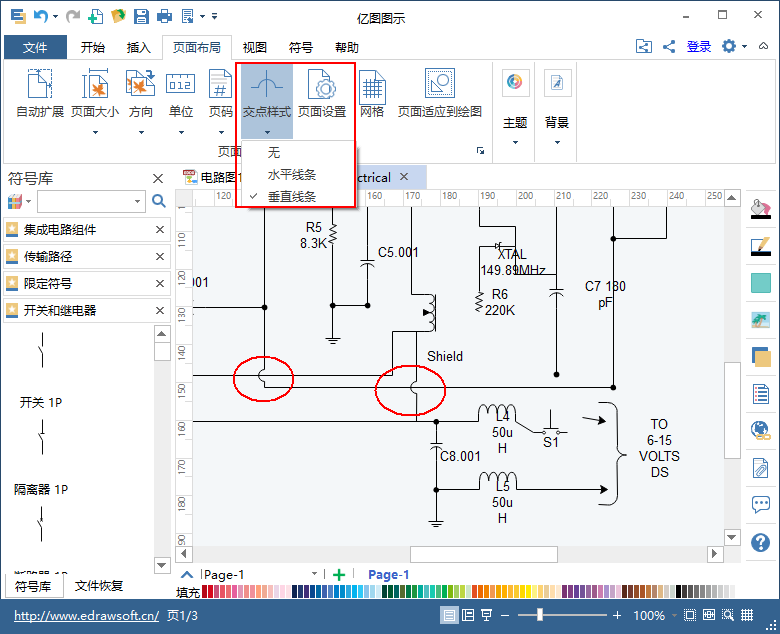Screen dimensions: 780x634
Task: Open library category dropdown beside books icon
Action: pos(28,201)
